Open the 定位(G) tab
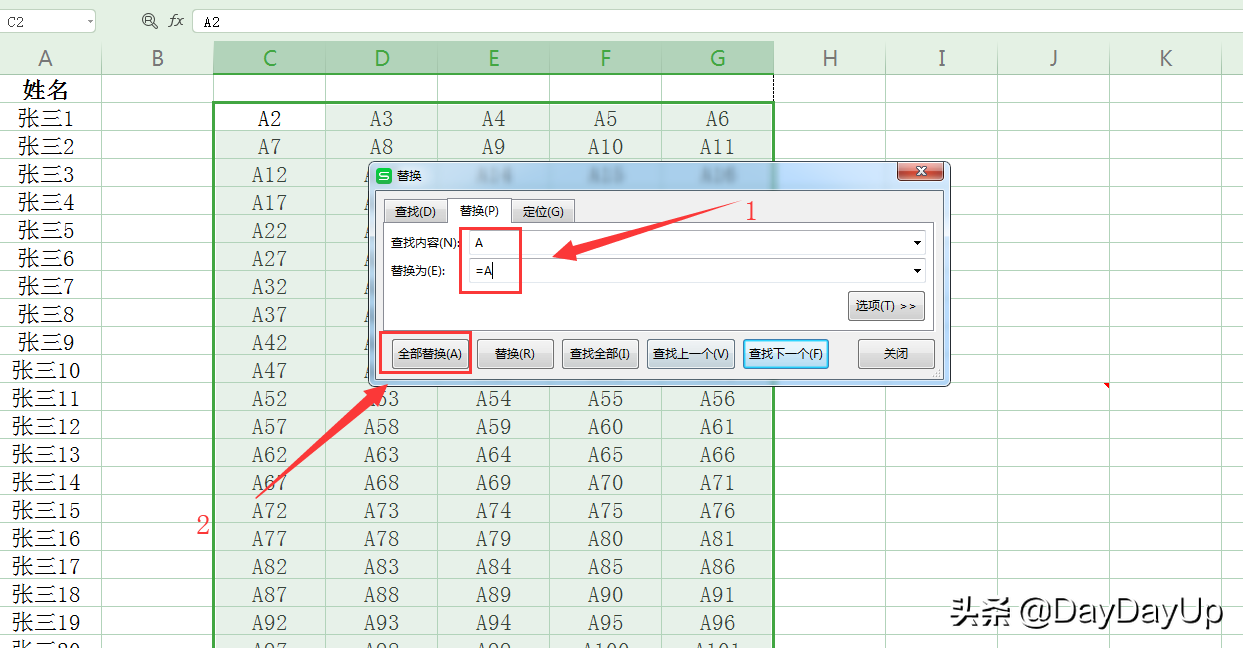The image size is (1243, 648). [543, 211]
